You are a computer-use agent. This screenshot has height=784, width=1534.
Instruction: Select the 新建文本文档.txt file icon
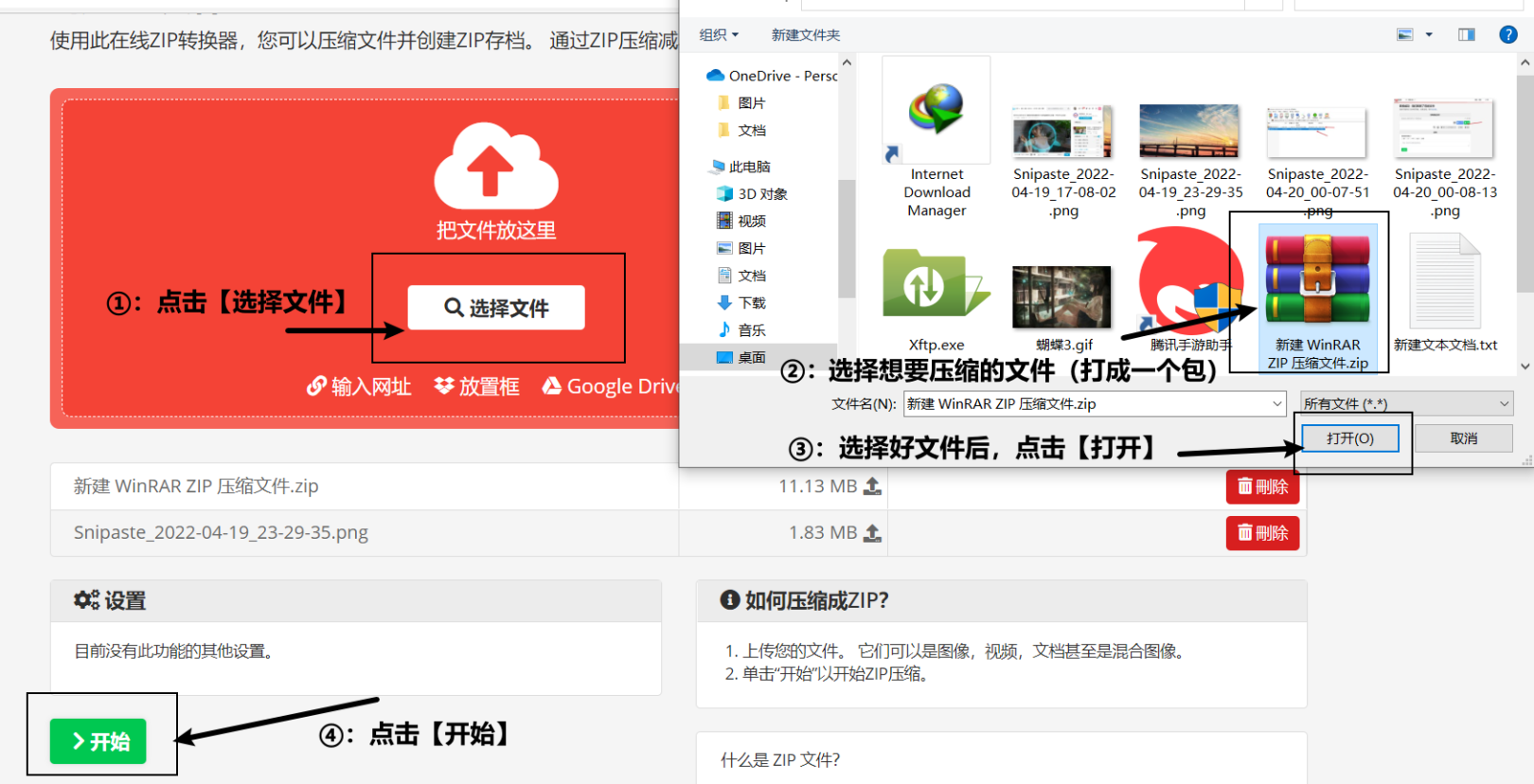[1444, 282]
